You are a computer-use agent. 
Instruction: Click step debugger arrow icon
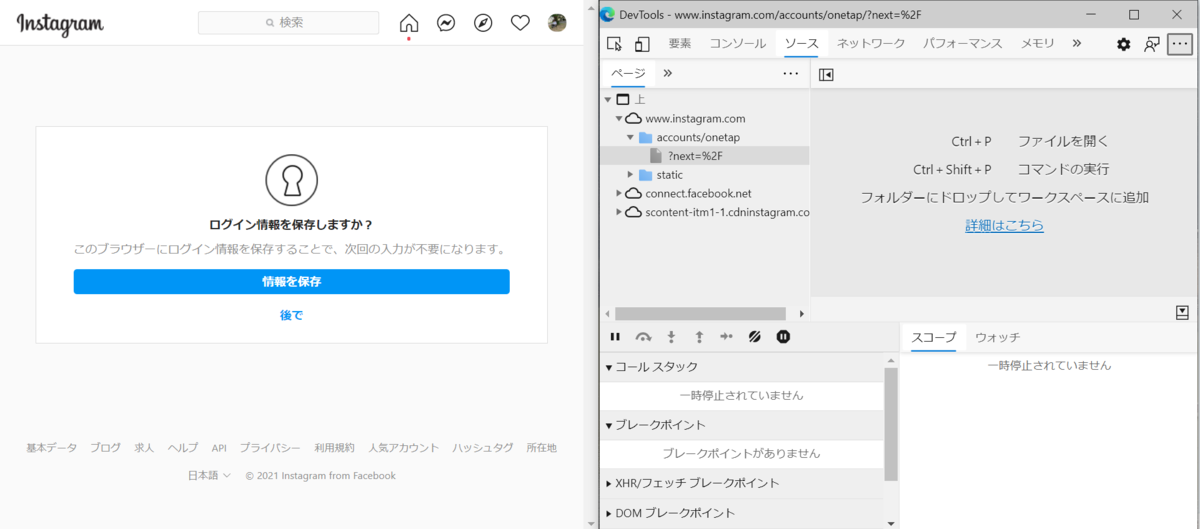point(727,337)
